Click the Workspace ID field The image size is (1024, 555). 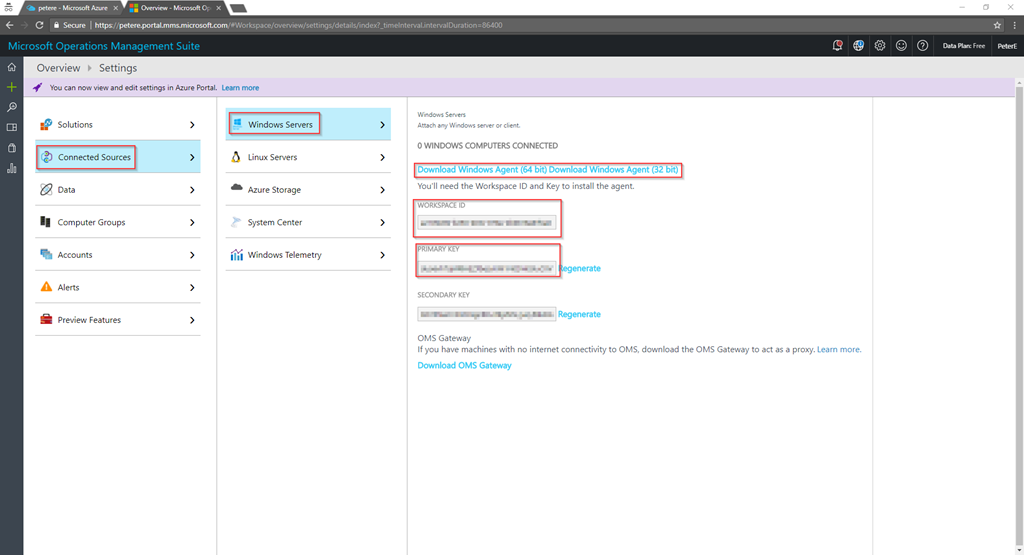[x=487, y=222]
